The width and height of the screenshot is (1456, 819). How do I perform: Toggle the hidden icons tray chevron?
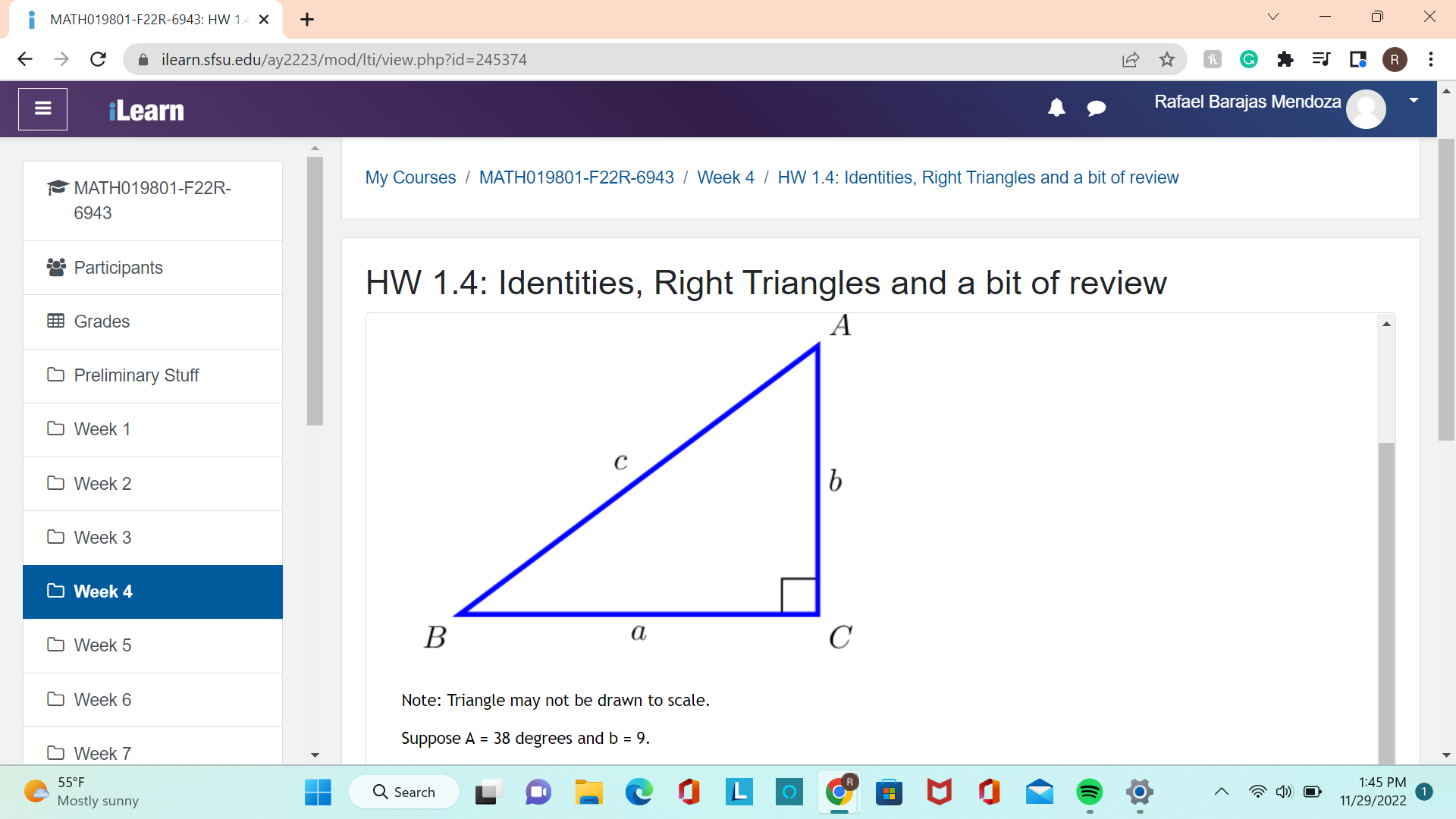pos(1221,792)
